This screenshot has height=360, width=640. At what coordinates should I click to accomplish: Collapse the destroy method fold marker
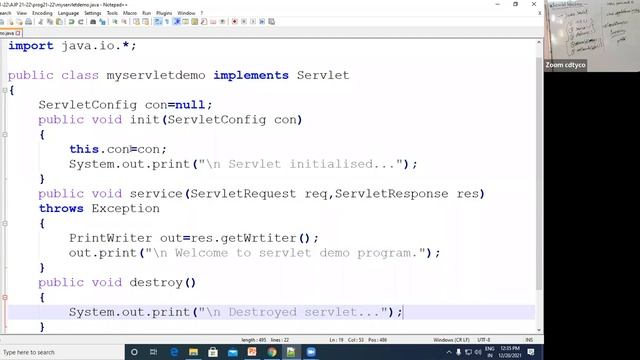[x=5, y=297]
